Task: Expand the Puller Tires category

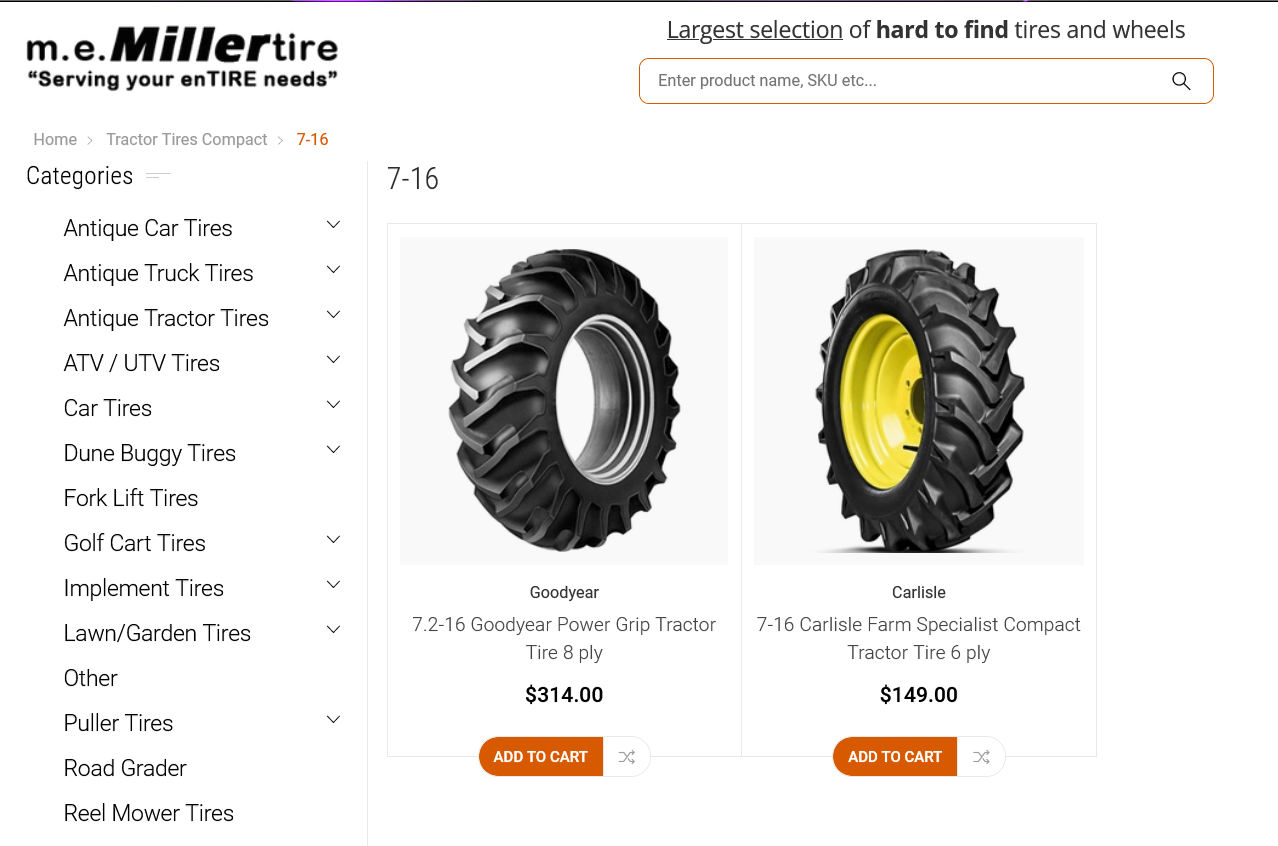Action: pyautogui.click(x=334, y=720)
